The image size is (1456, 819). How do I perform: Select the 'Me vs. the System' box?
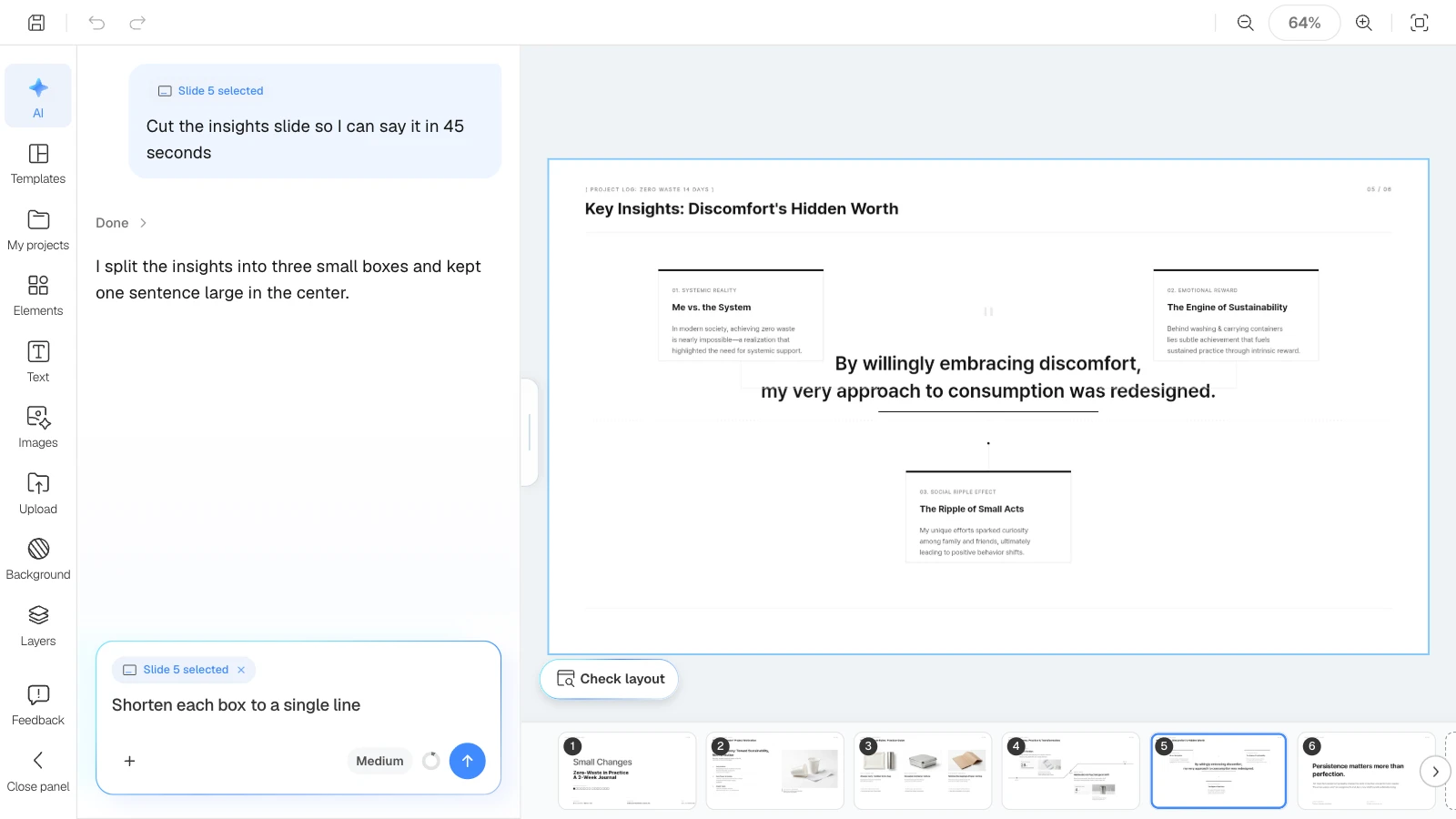coord(741,315)
